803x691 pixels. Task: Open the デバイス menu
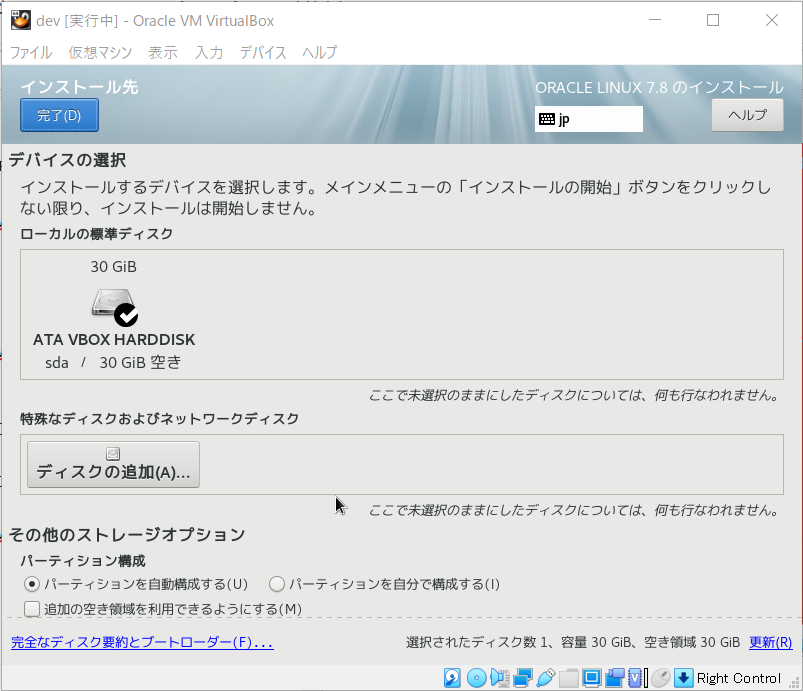point(263,52)
